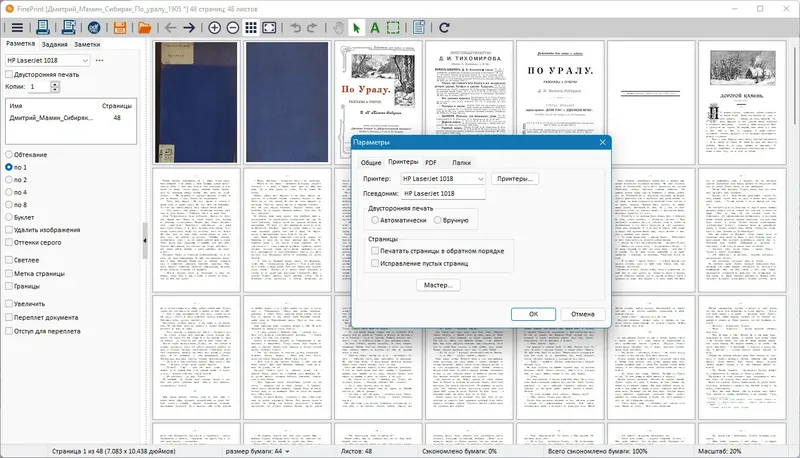
Task: Click the zoom out minus icon
Action: (x=233, y=28)
